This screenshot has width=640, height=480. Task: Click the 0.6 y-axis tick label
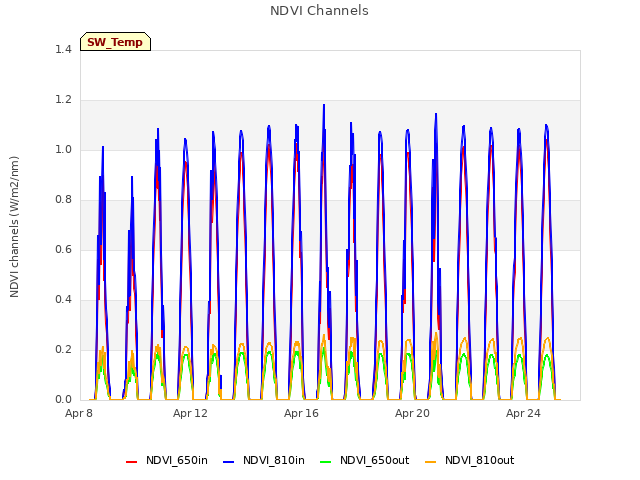(63, 249)
